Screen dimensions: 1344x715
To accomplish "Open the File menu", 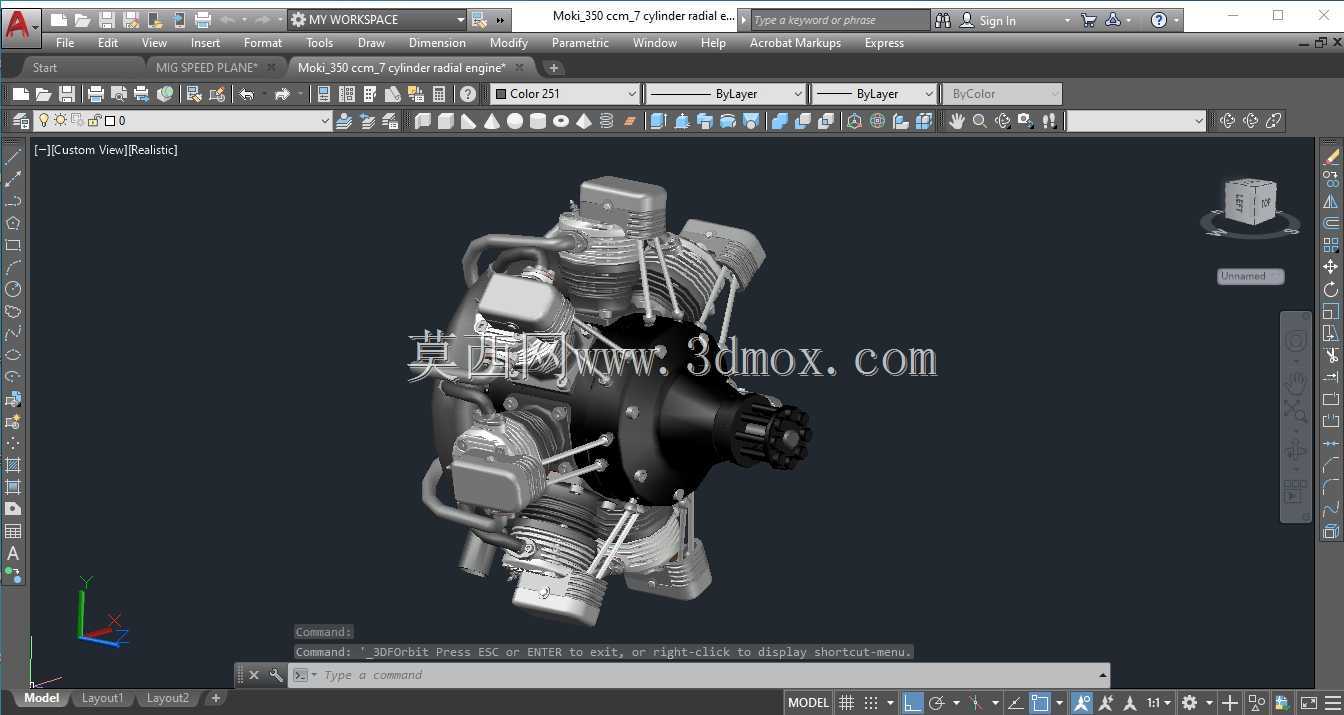I will pos(65,43).
